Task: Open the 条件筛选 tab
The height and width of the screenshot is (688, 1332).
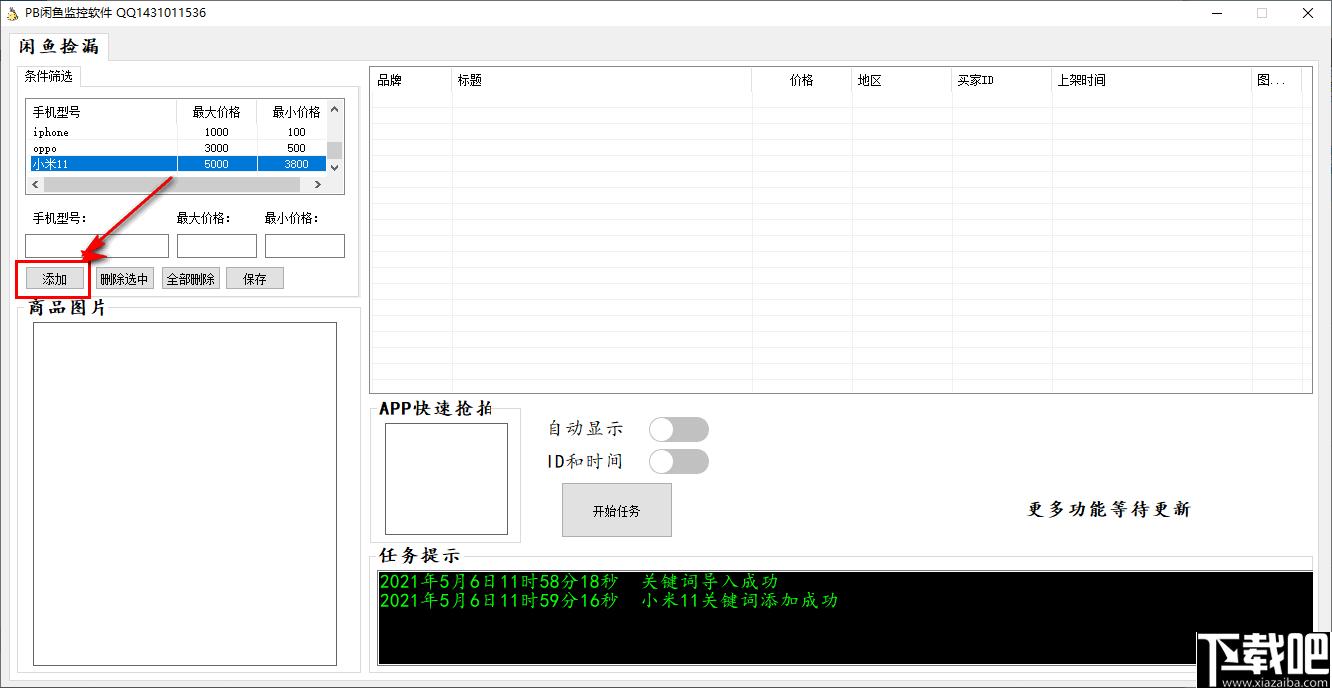Action: click(48, 76)
